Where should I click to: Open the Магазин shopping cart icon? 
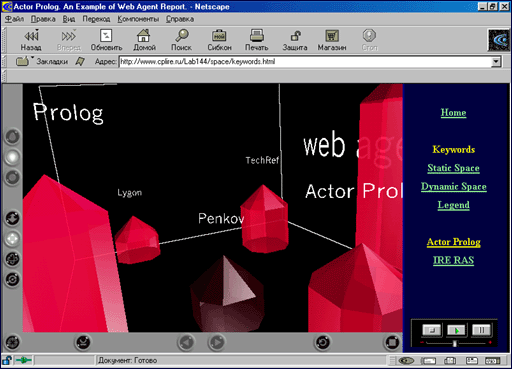coord(332,40)
